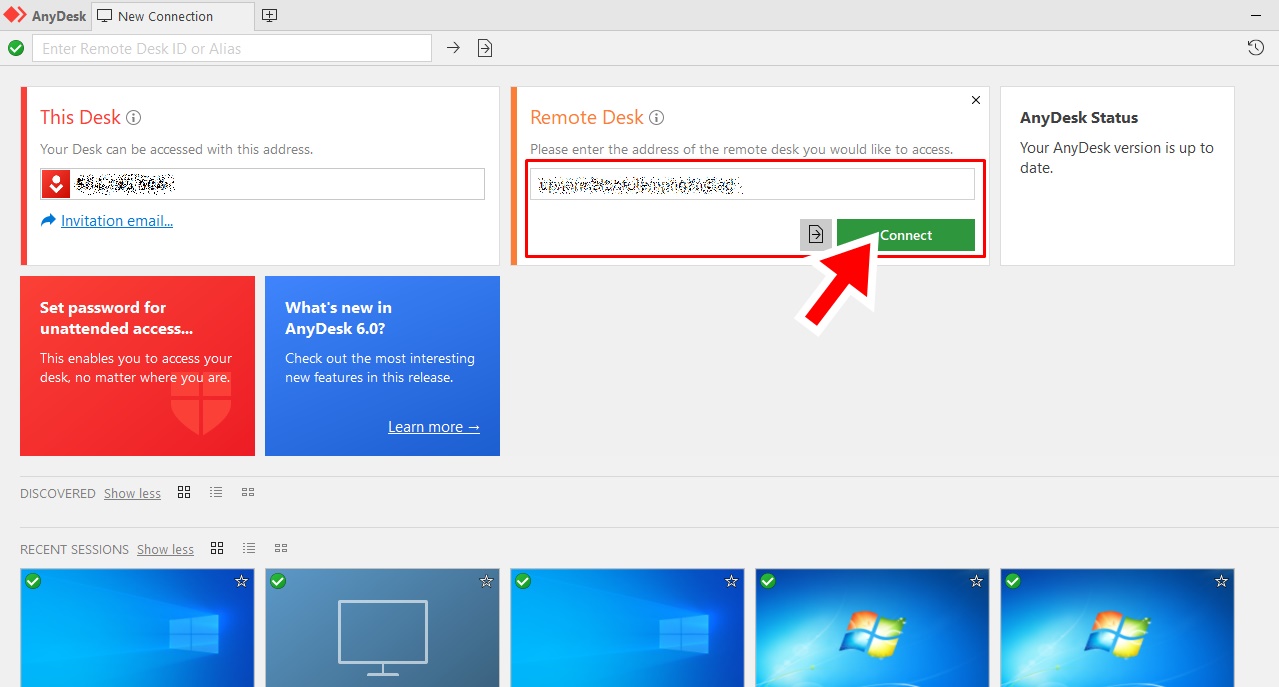The image size is (1279, 687).
Task: Open the third recent session thumbnail
Action: point(627,628)
